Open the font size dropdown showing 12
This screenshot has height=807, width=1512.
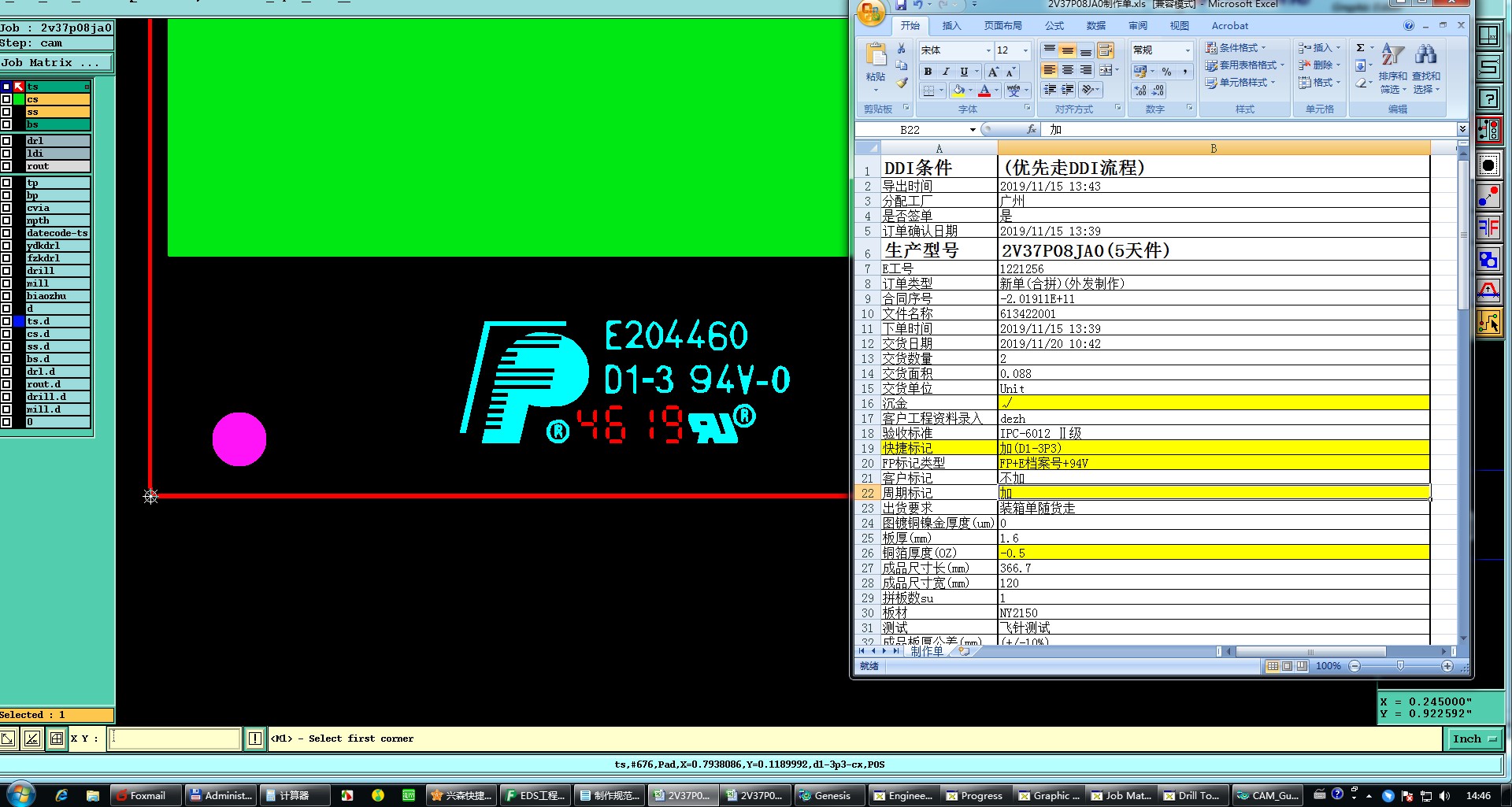[x=1025, y=50]
